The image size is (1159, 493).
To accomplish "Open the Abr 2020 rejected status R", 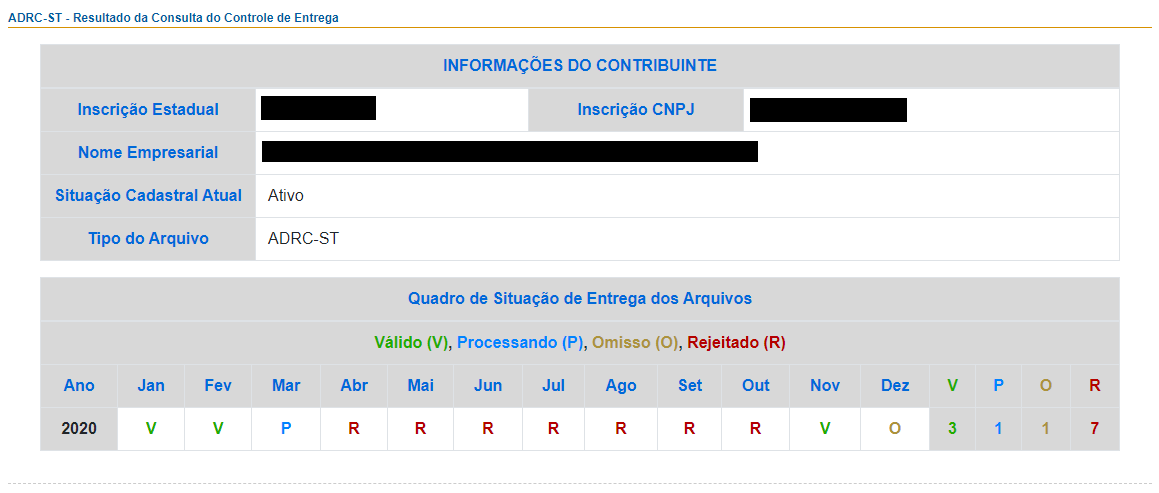I will (354, 429).
